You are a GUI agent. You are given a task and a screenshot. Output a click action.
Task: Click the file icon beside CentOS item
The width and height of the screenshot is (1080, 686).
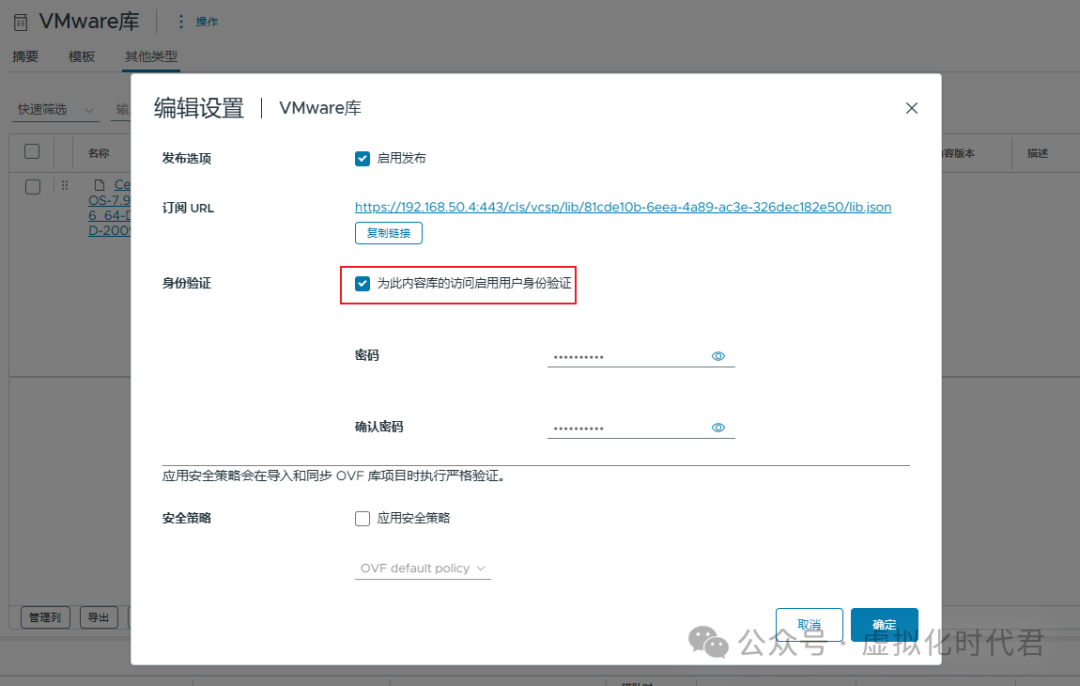[x=99, y=185]
